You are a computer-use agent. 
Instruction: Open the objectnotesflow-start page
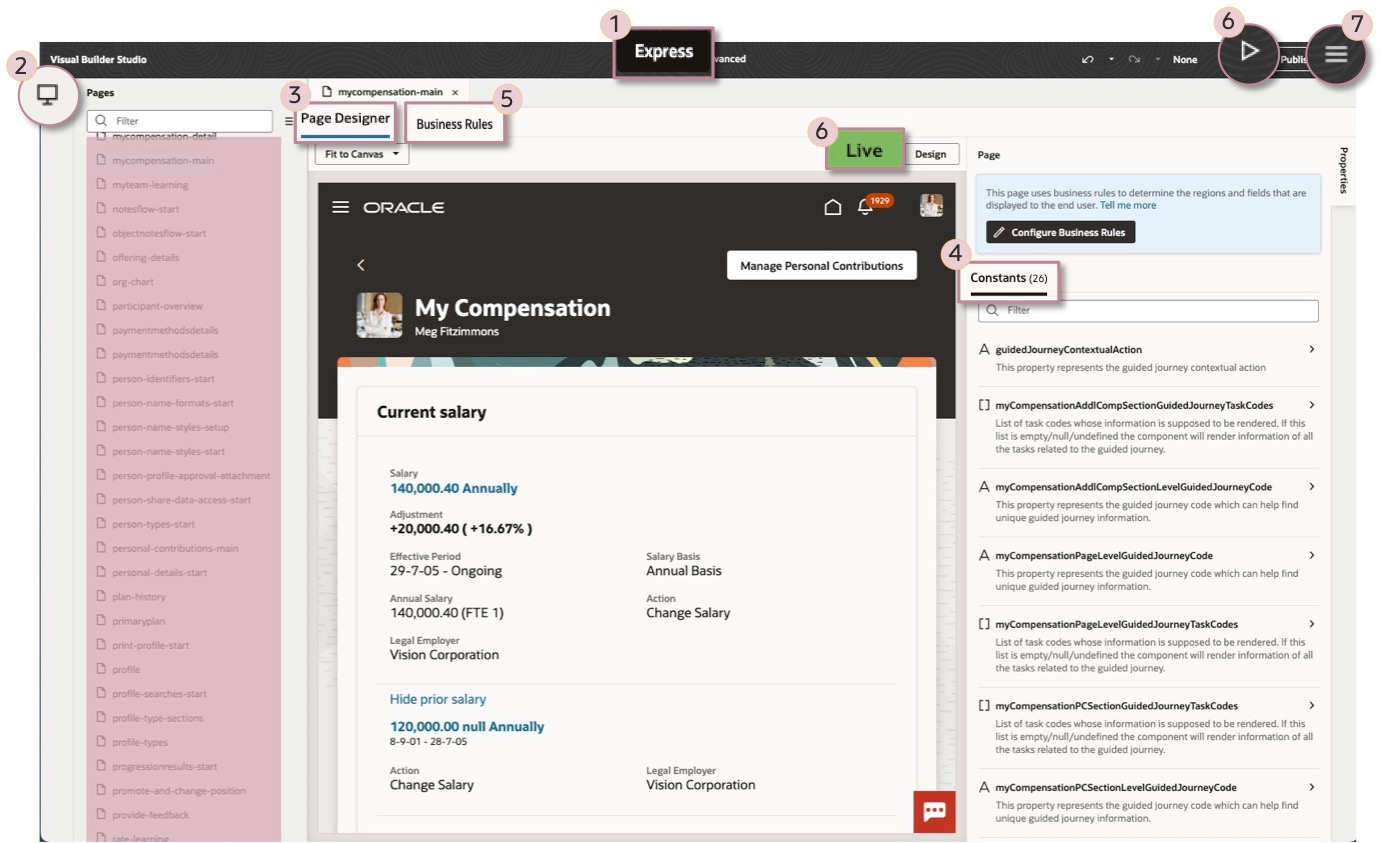159,233
